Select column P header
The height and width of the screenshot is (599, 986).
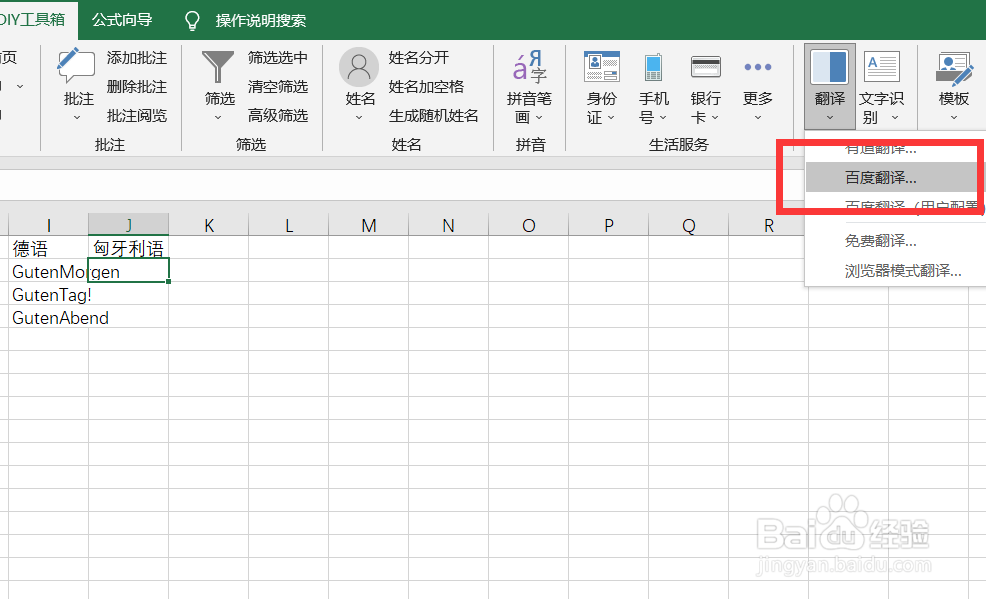point(608,225)
